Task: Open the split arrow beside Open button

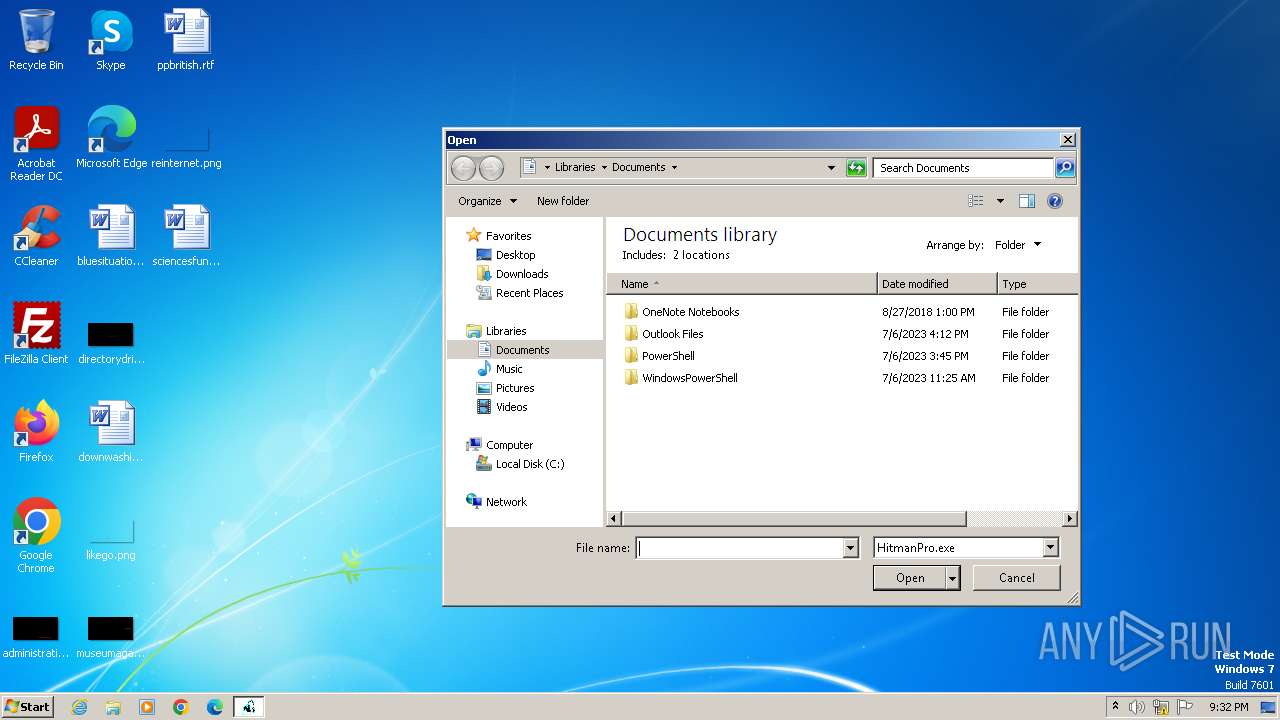Action: point(953,578)
